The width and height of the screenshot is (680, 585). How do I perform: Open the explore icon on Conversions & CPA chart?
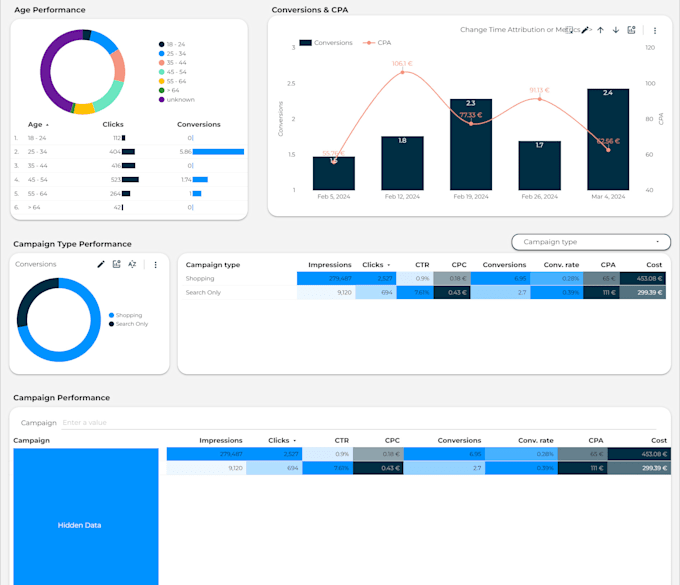click(631, 30)
